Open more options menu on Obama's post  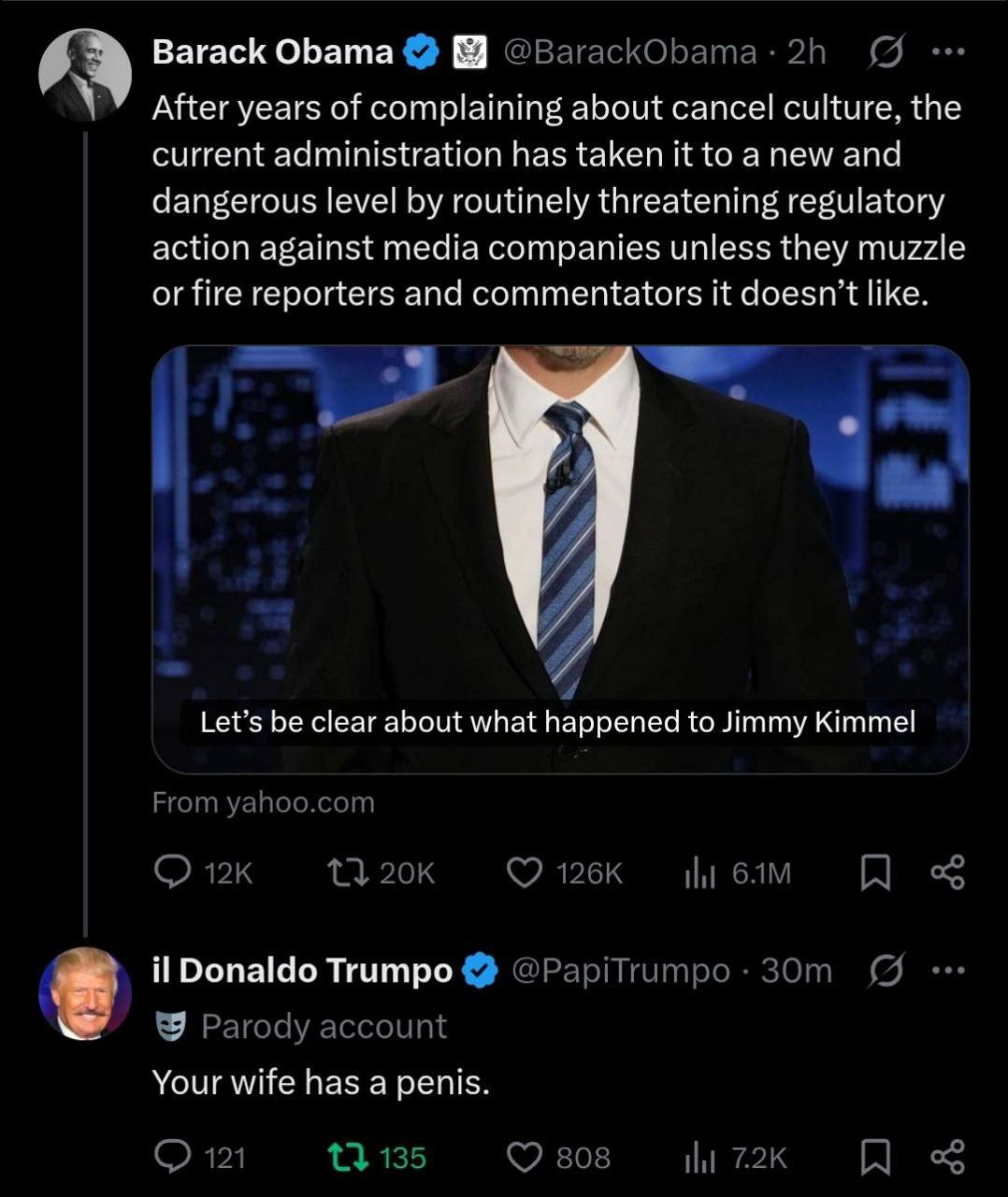point(948,53)
